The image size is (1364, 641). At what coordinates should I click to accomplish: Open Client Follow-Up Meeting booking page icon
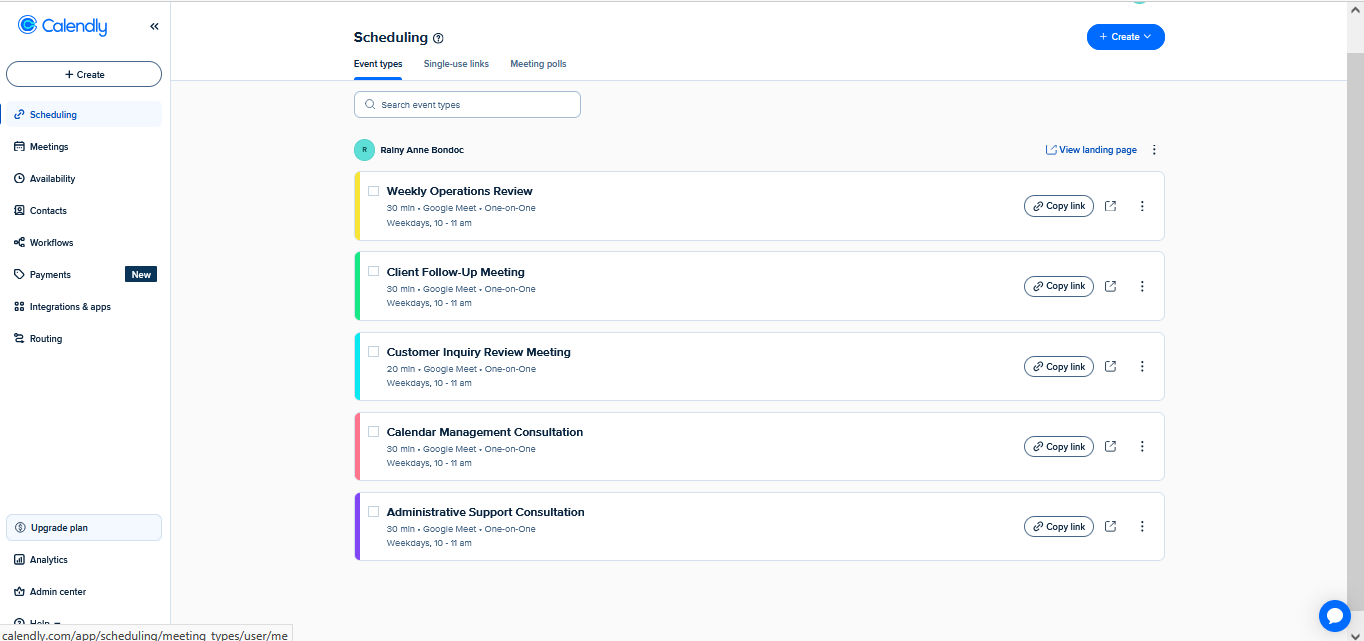(1110, 286)
